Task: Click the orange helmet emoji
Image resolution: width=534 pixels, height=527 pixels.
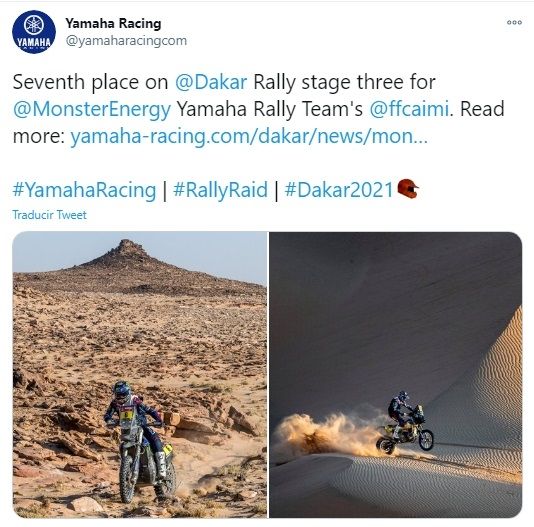Action: pos(408,188)
